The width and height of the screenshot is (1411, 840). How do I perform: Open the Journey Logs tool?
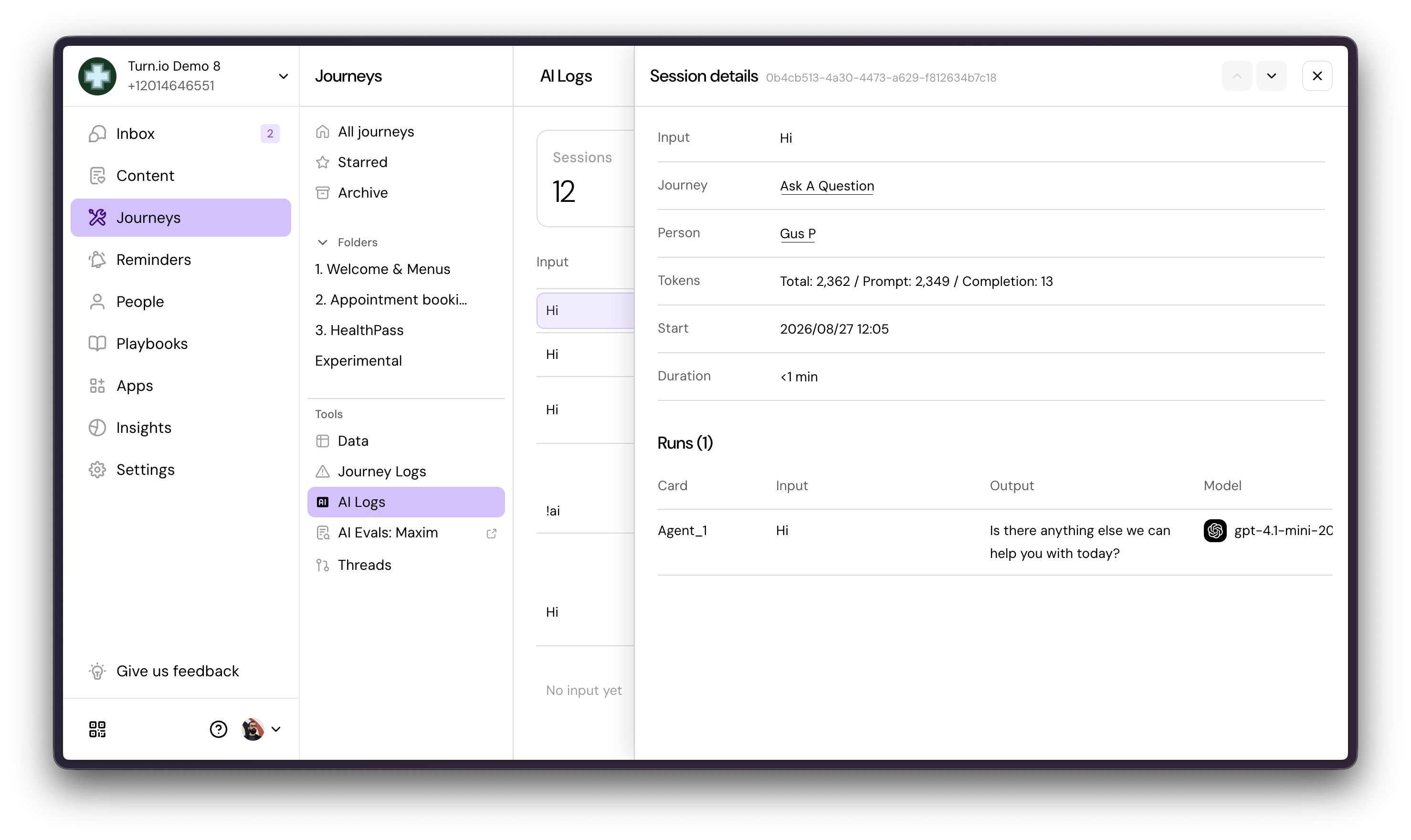coord(406,472)
